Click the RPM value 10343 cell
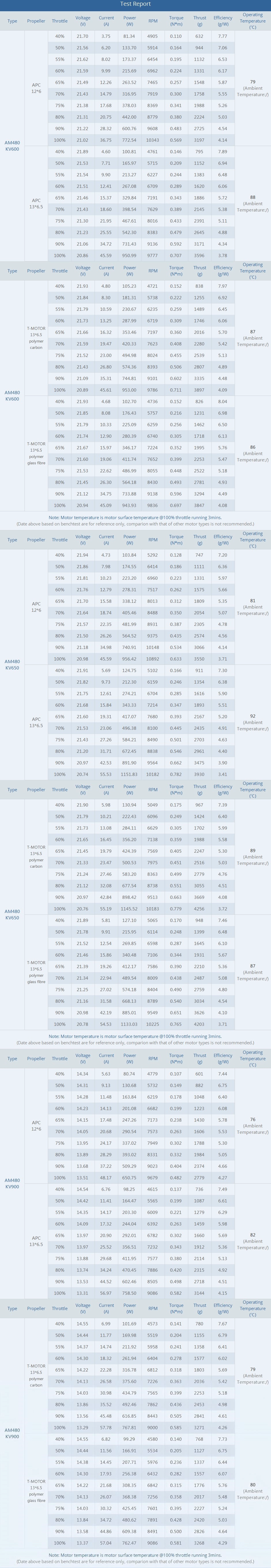The width and height of the screenshot is (271, 1568). coord(153,140)
